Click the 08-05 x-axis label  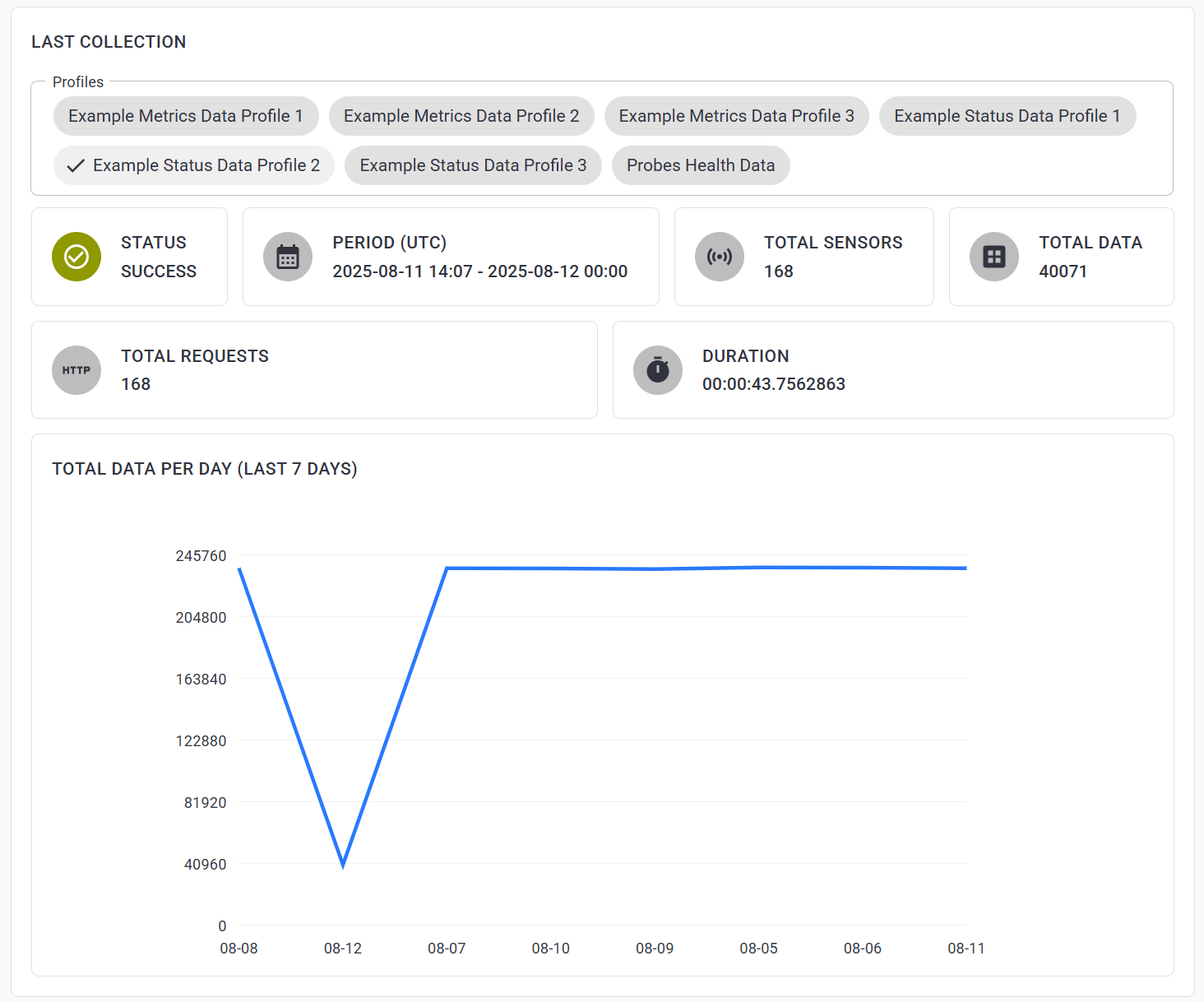click(758, 949)
